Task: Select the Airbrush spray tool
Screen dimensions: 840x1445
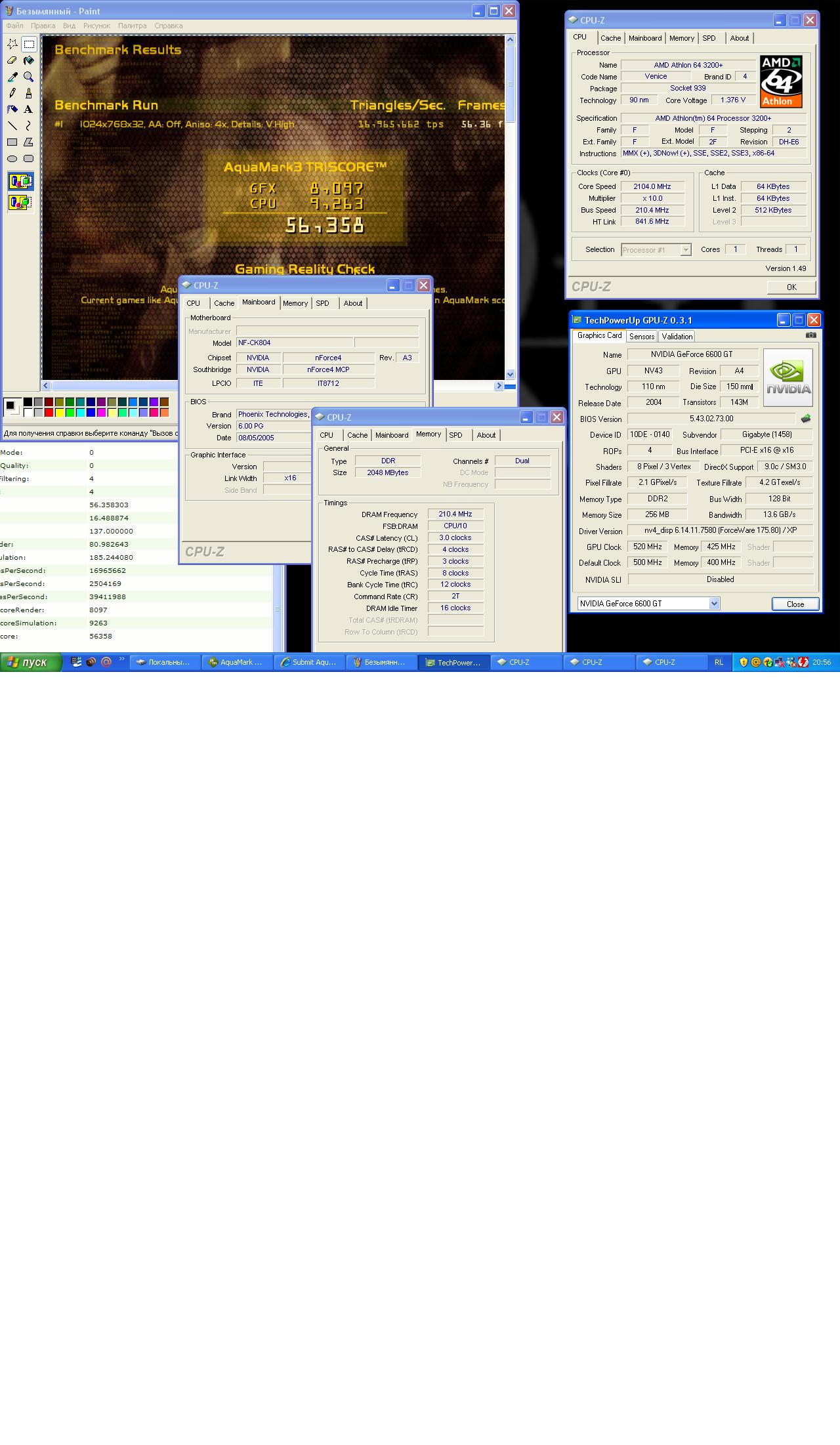Action: [12, 110]
